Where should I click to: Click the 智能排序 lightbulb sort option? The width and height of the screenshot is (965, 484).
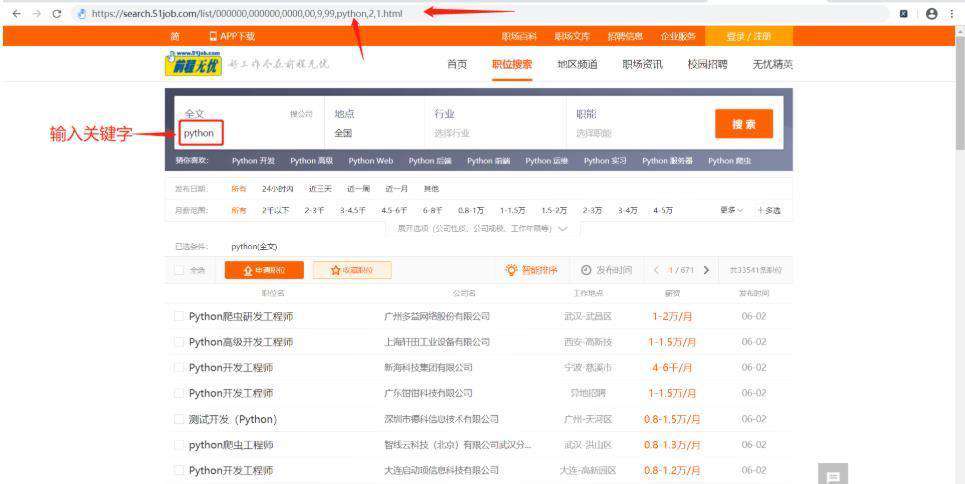point(531,270)
